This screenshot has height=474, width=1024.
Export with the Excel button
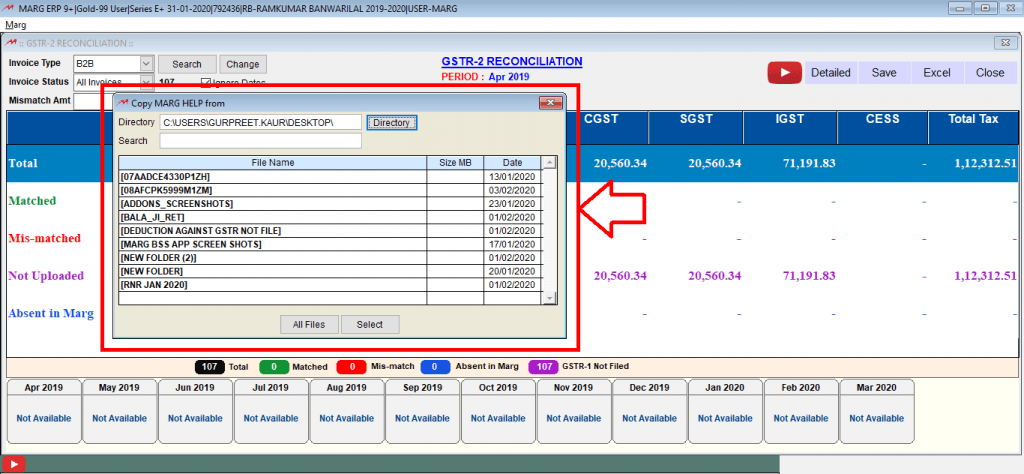pos(936,72)
